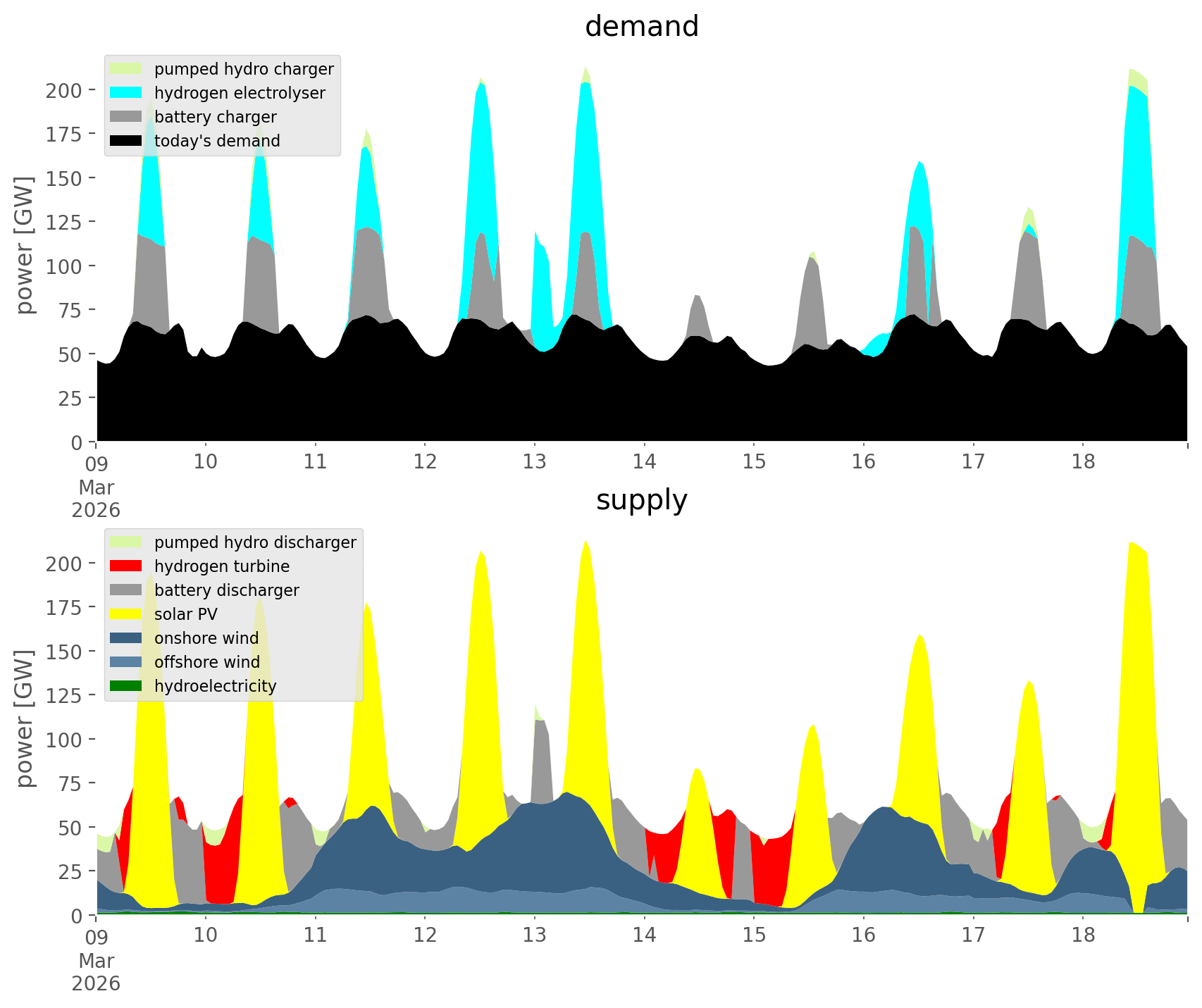Screen dimensions: 1202x1008
Task: Click the pumped hydro discharger legend swatch
Action: 126,542
